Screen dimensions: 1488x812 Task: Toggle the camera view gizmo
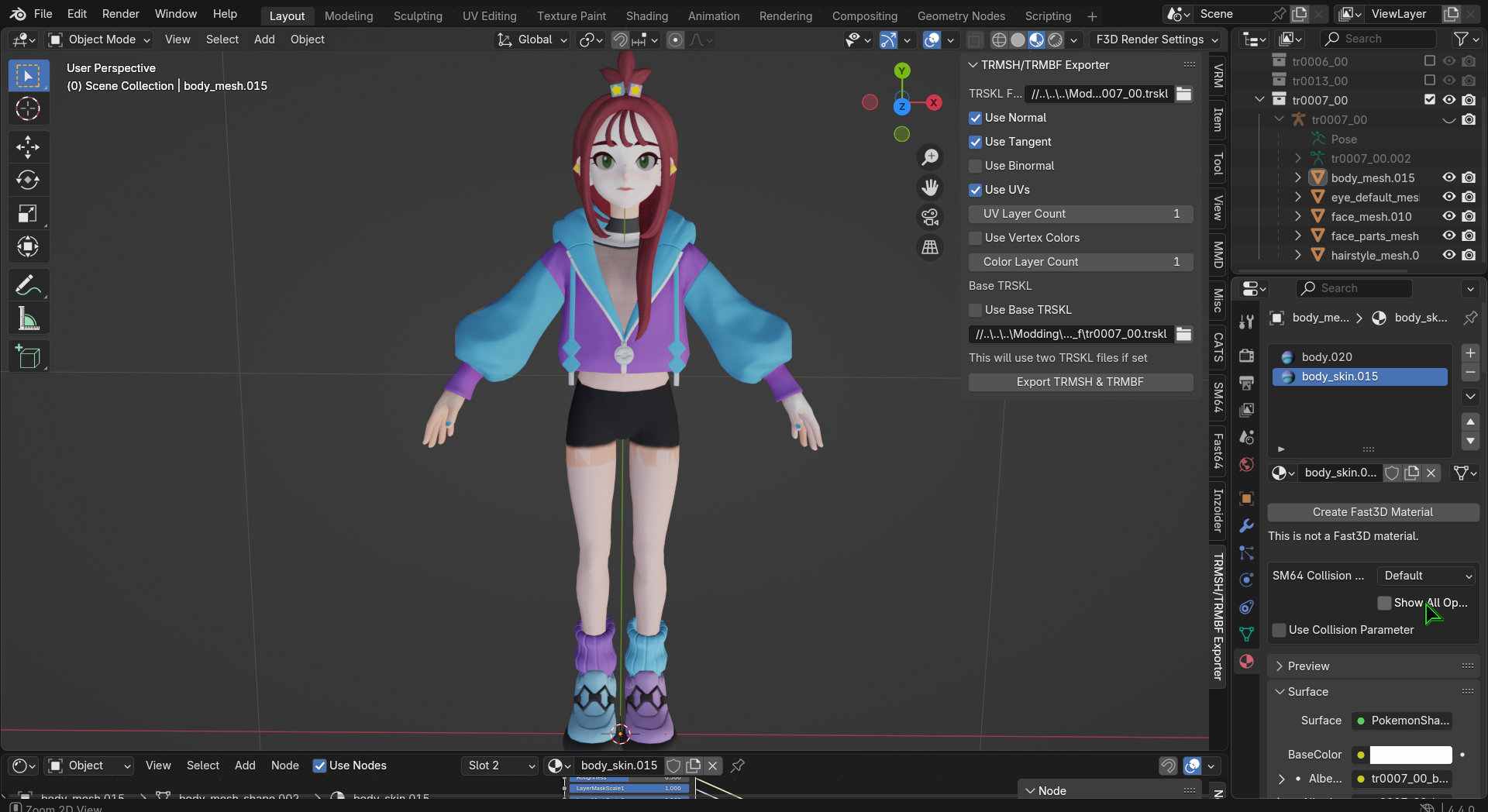[930, 217]
